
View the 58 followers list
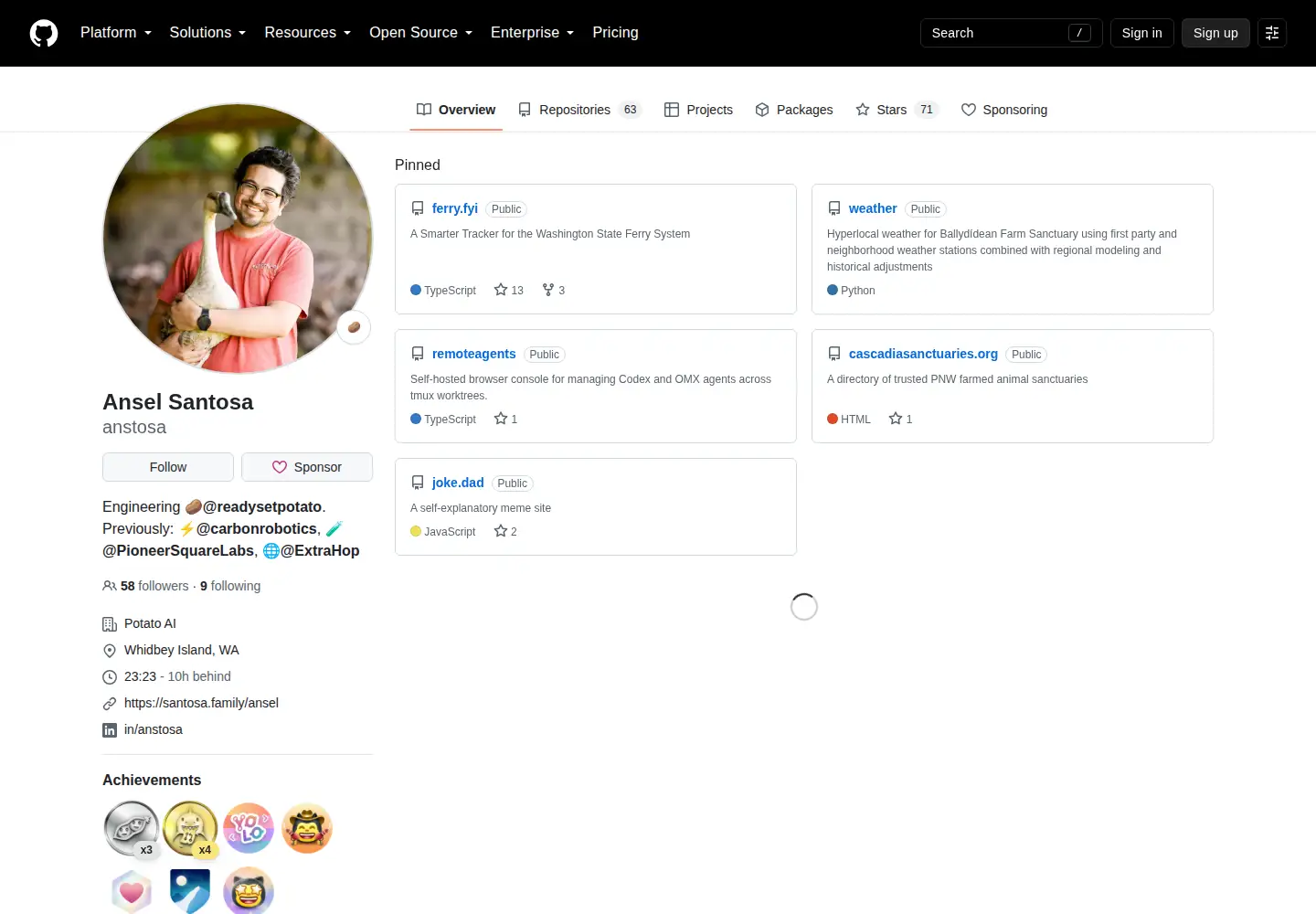coord(154,586)
